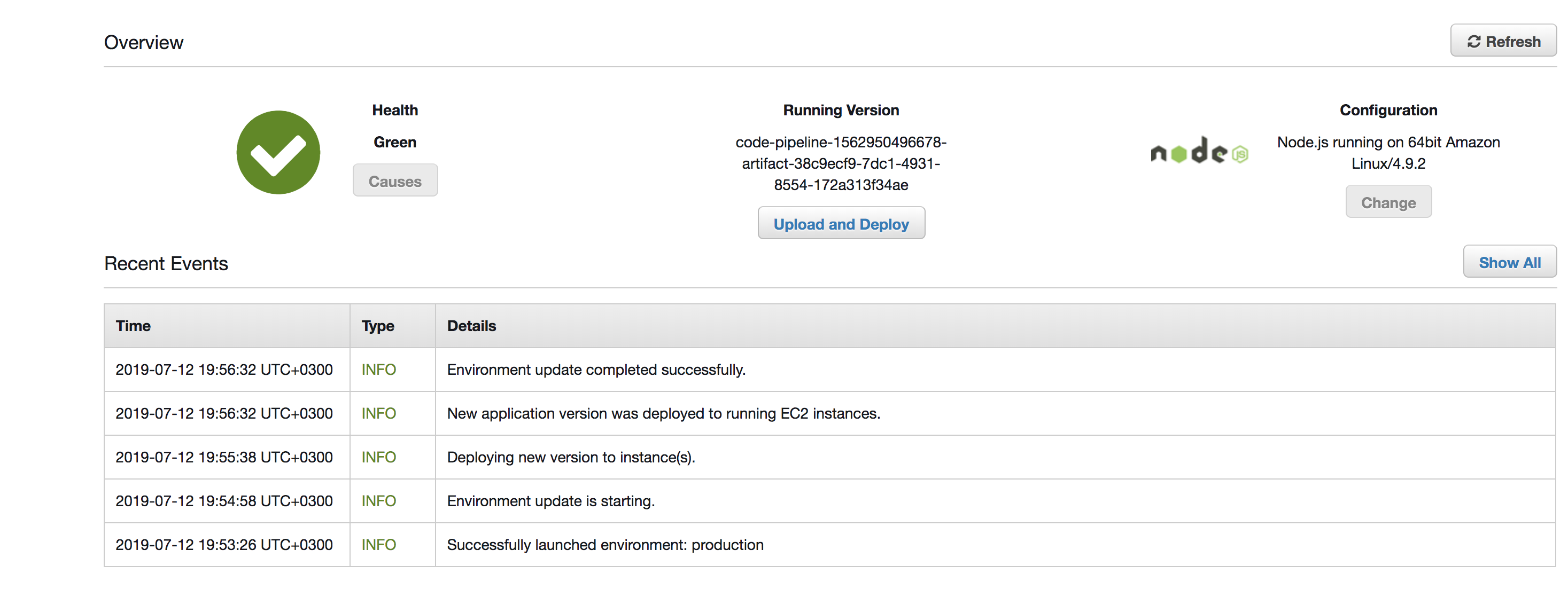The image size is (1568, 597).
Task: Click the INFO label on the first event row
Action: 378,369
